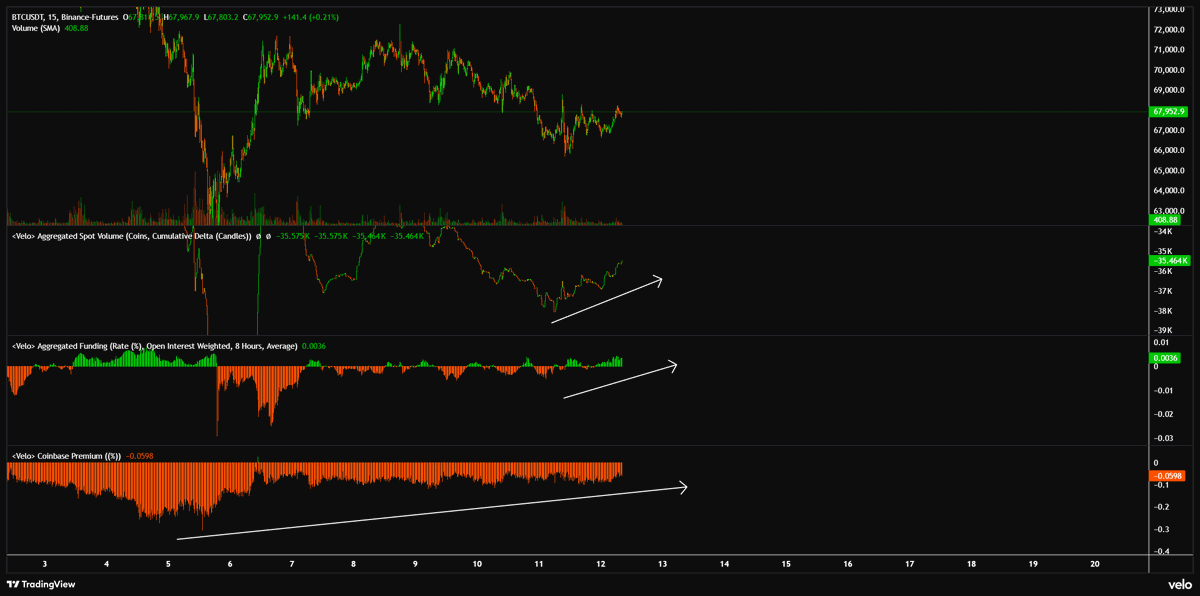Click date 7 on time axis

tap(292, 564)
